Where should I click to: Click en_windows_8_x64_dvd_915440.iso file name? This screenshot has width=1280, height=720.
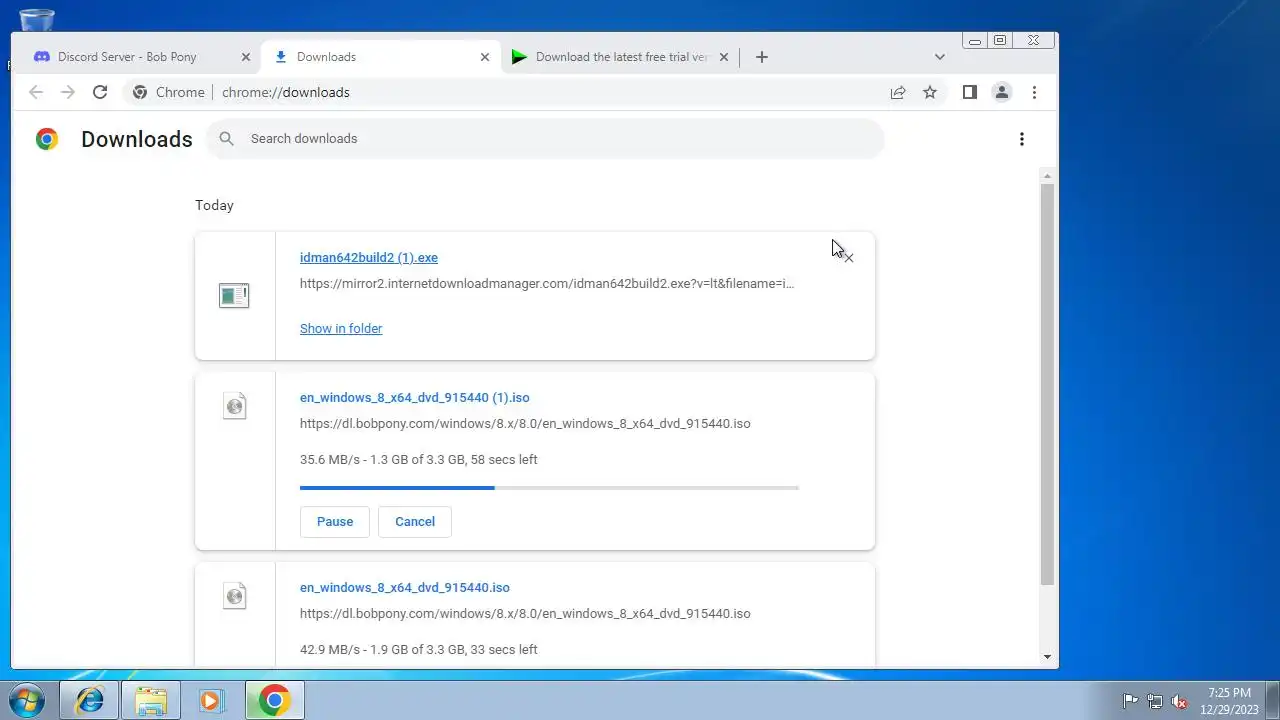click(405, 587)
